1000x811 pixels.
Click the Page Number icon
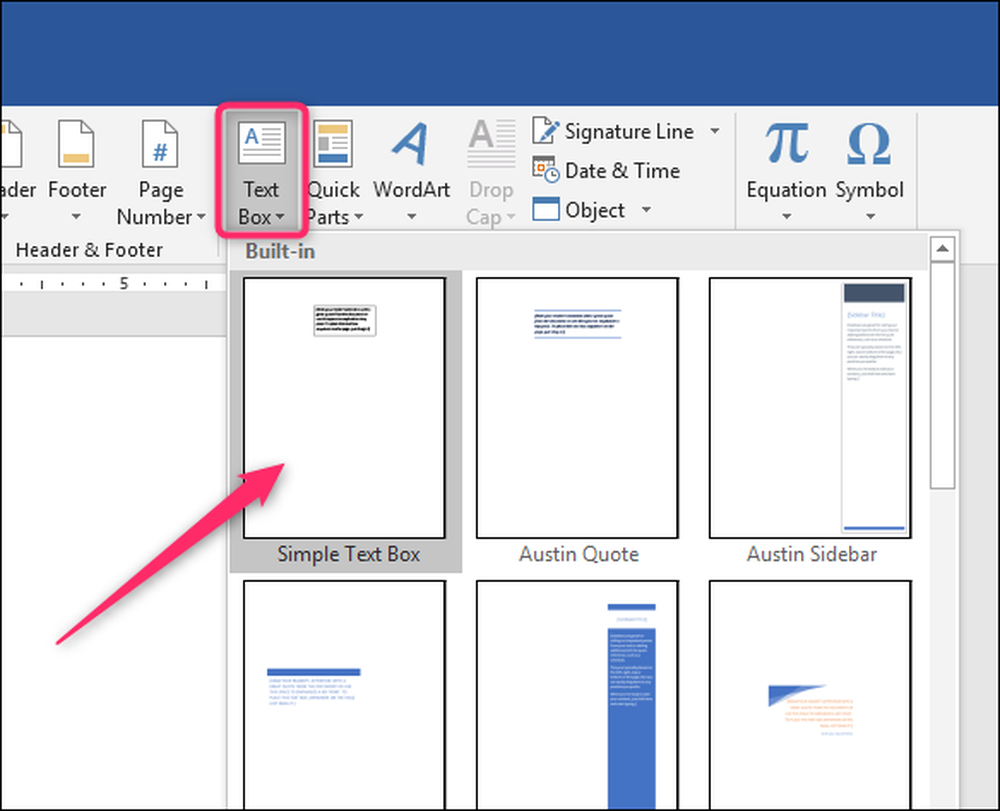tap(160, 143)
